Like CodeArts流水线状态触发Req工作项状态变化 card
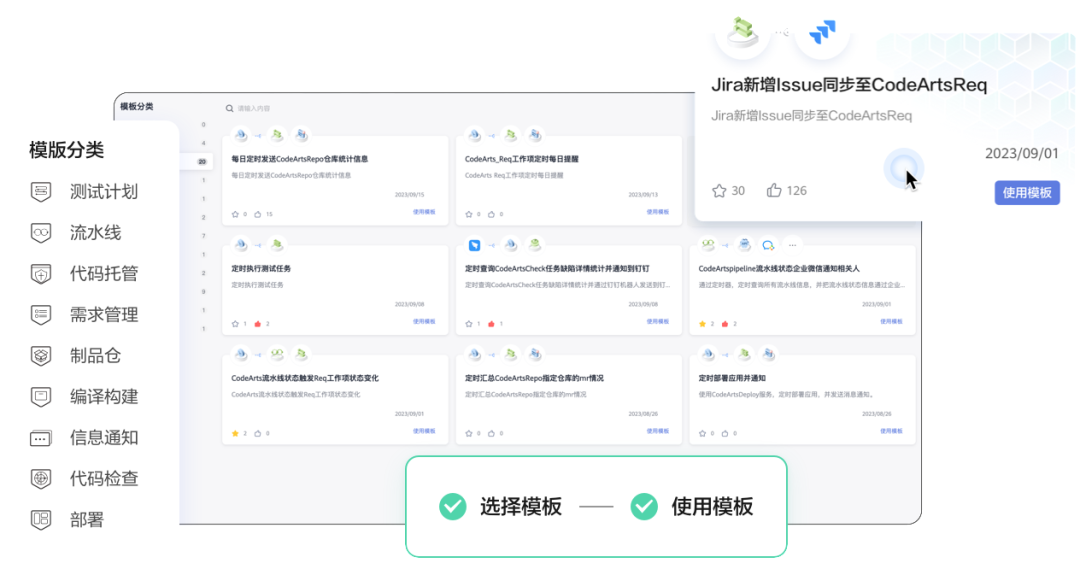The height and width of the screenshot is (569, 1080). click(258, 433)
